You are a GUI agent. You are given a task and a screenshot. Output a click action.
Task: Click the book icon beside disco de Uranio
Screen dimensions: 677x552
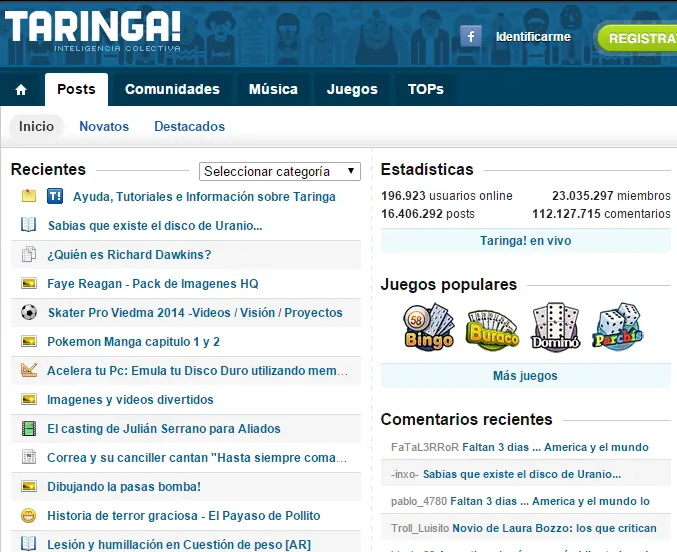point(28,225)
